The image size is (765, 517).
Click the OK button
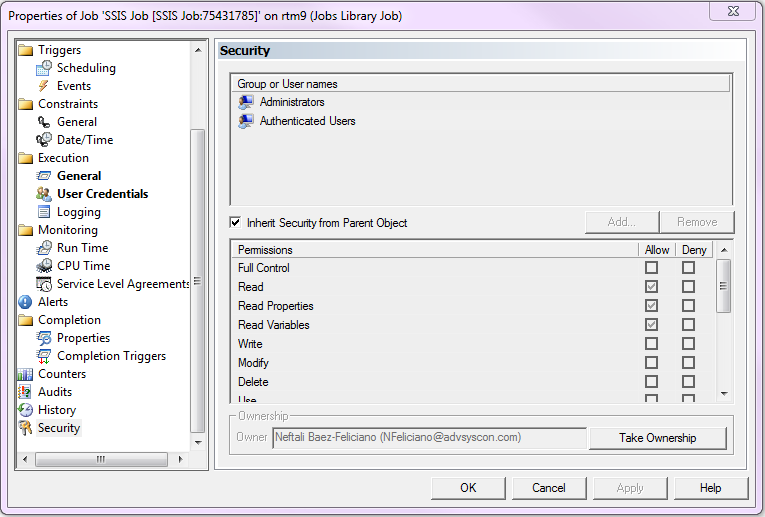(x=468, y=488)
